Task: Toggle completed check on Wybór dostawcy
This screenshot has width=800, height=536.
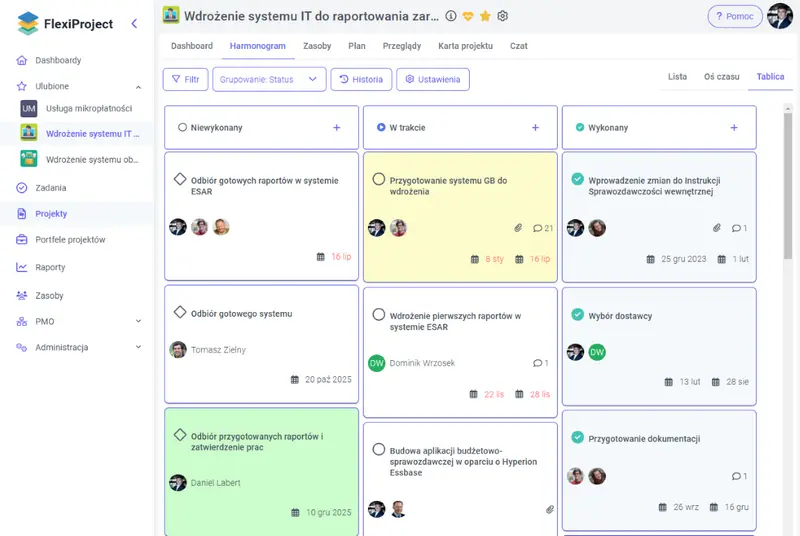Action: [x=578, y=314]
